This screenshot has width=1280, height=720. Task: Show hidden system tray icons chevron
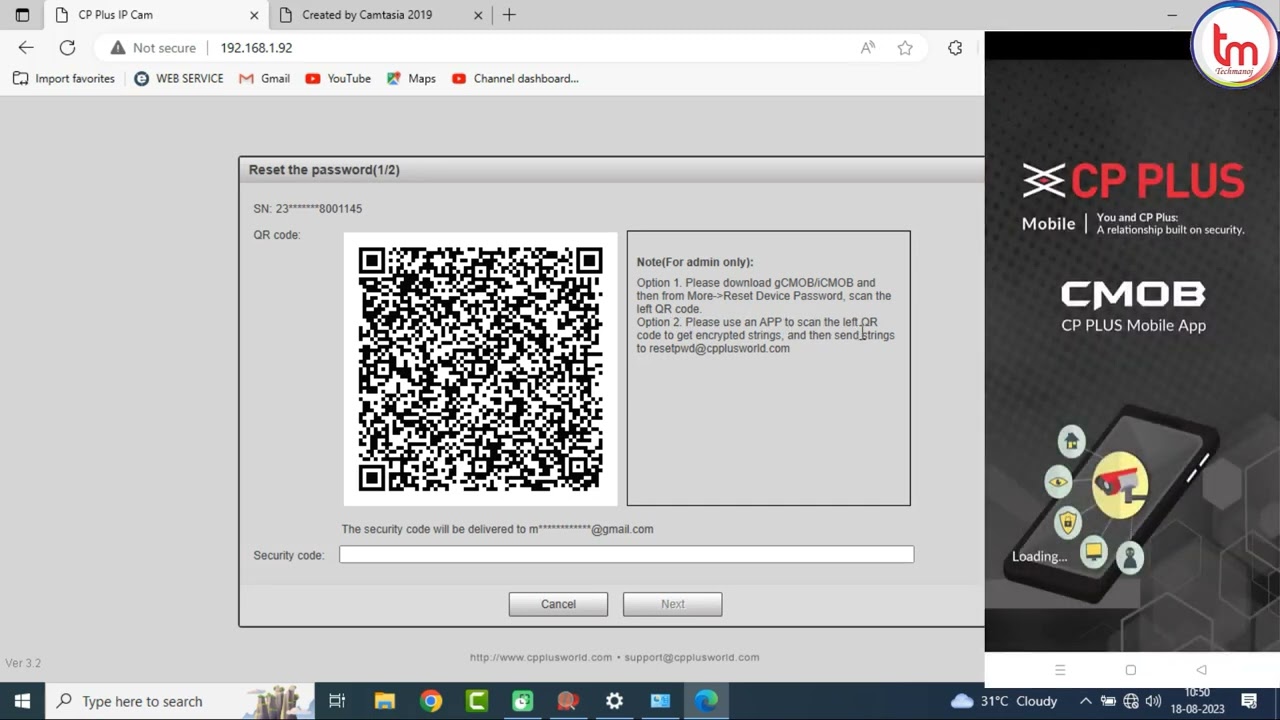(1085, 701)
